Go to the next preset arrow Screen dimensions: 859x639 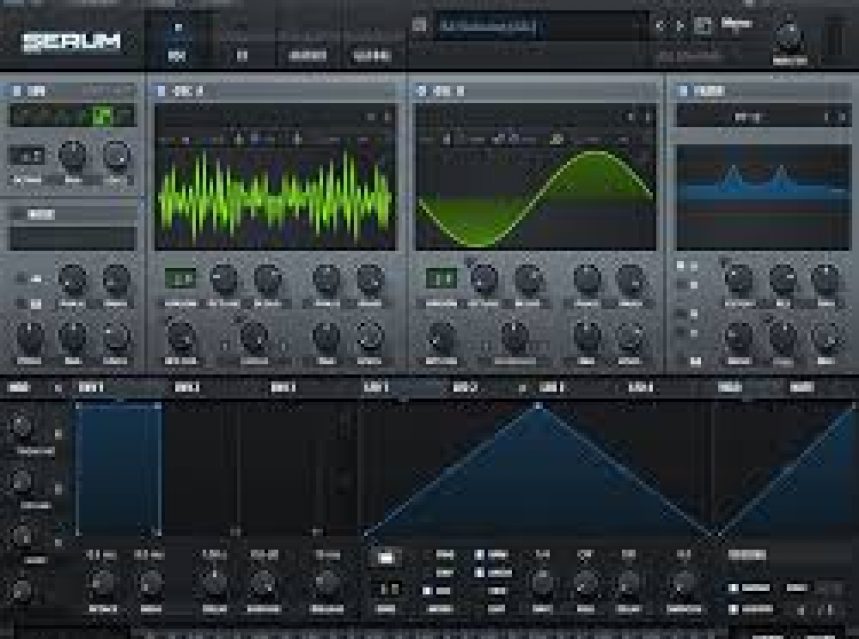pos(680,25)
